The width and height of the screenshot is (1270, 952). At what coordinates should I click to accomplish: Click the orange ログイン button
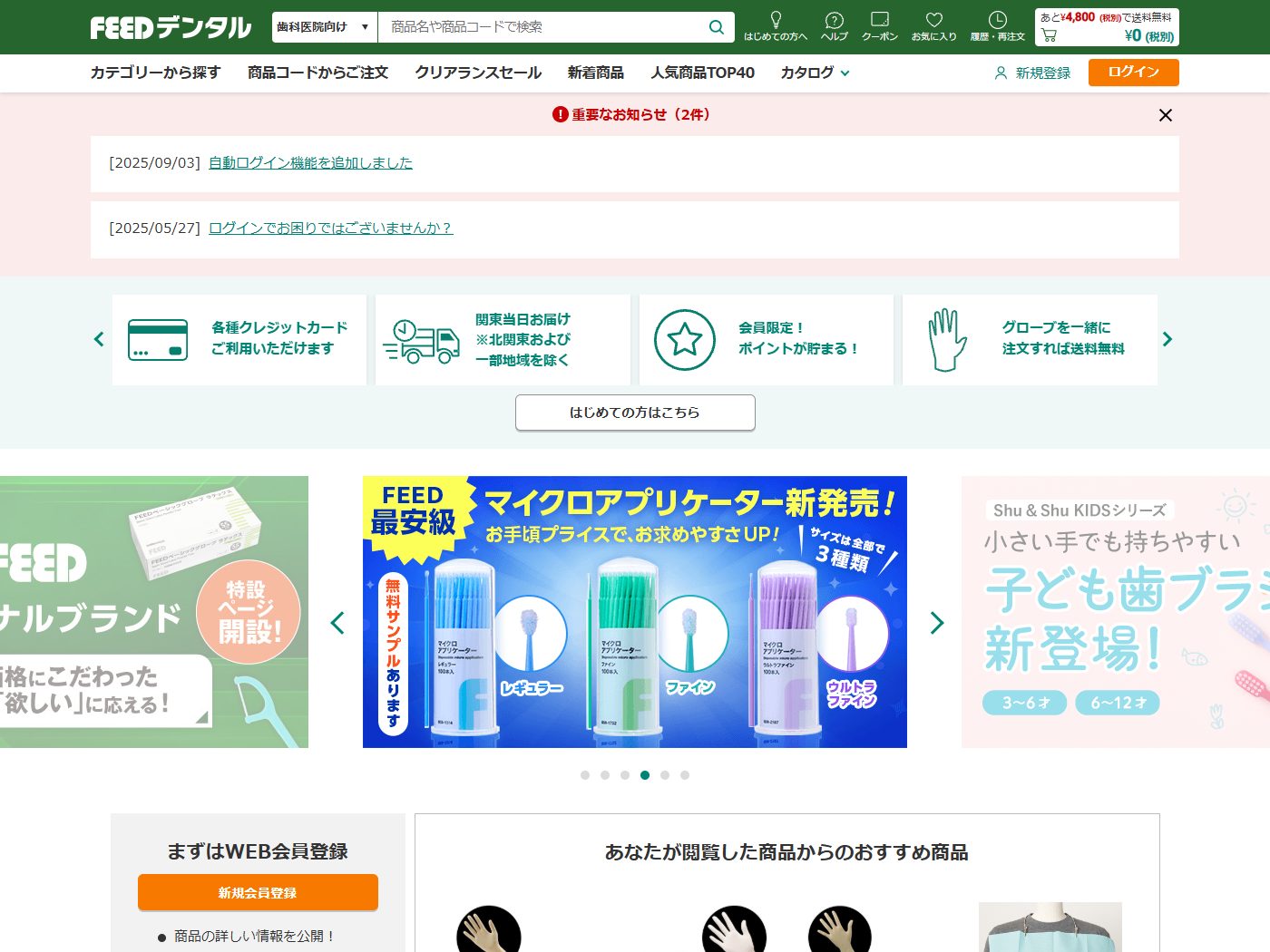point(1133,73)
